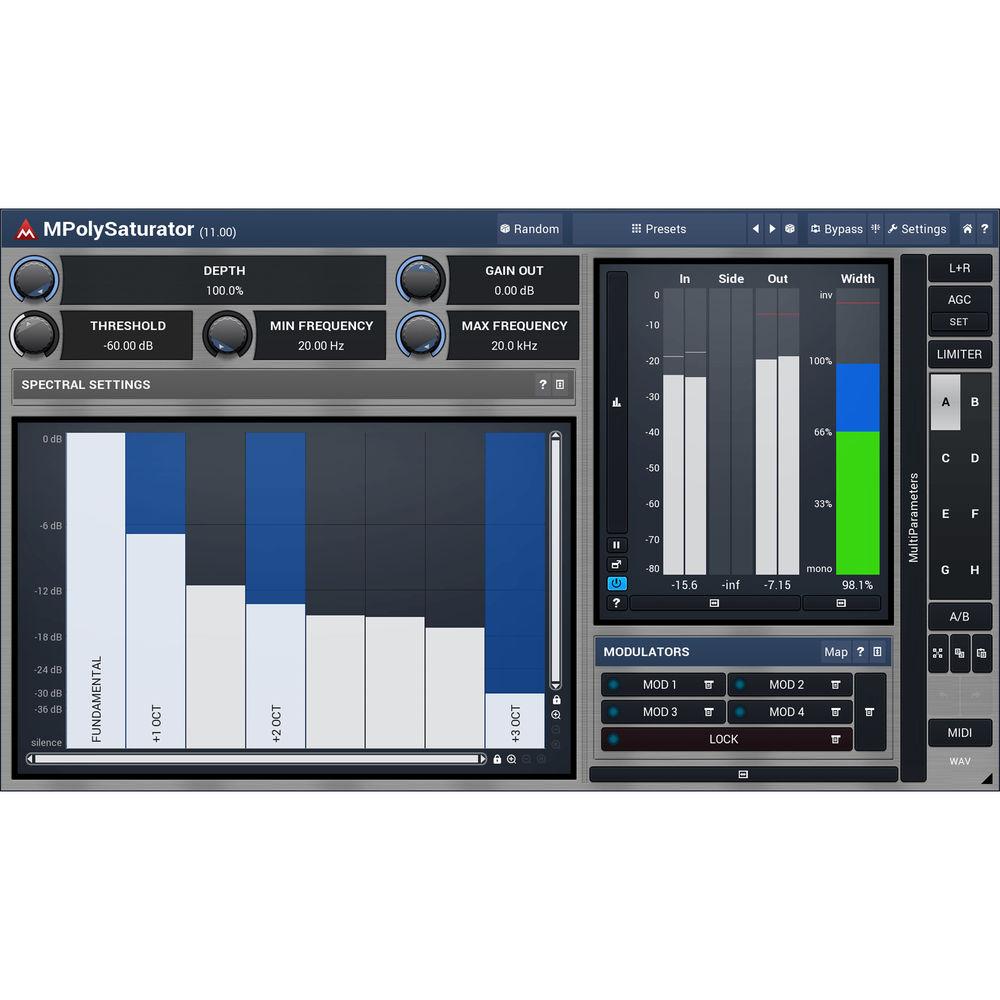Toggle AGC automatic gain control
The height and width of the screenshot is (1000, 1000).
click(x=959, y=299)
